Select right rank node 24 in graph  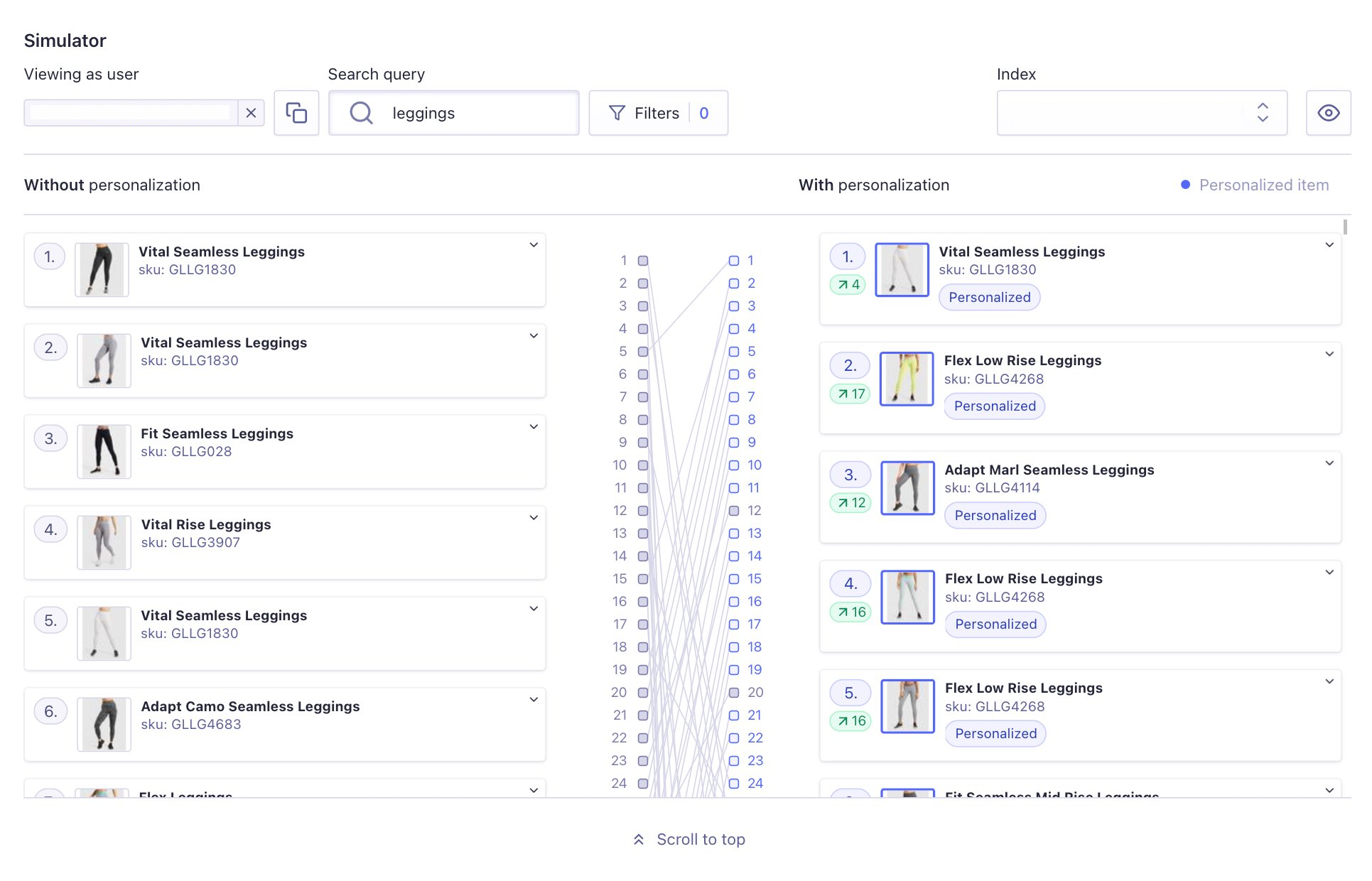734,784
